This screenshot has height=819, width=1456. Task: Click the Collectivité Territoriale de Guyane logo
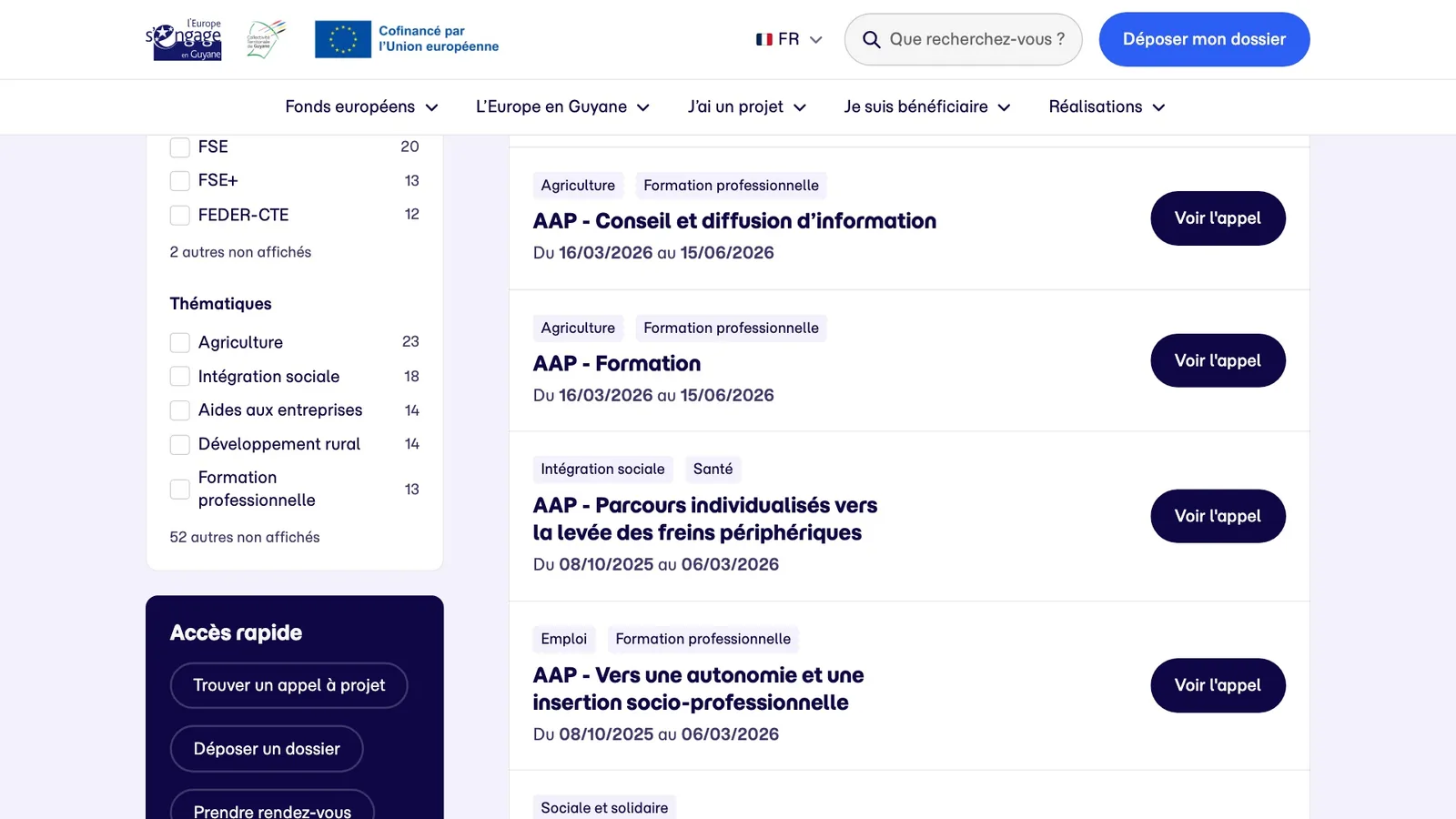(266, 39)
